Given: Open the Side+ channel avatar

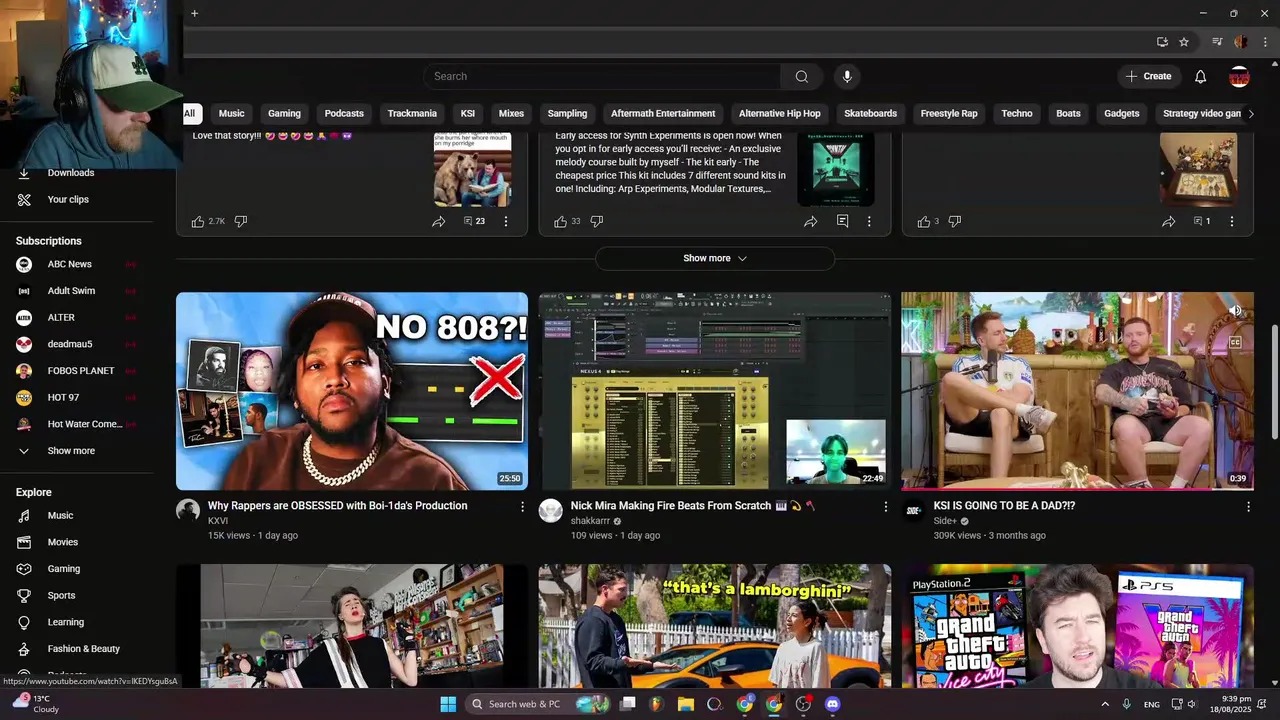Looking at the screenshot, I should tap(914, 511).
